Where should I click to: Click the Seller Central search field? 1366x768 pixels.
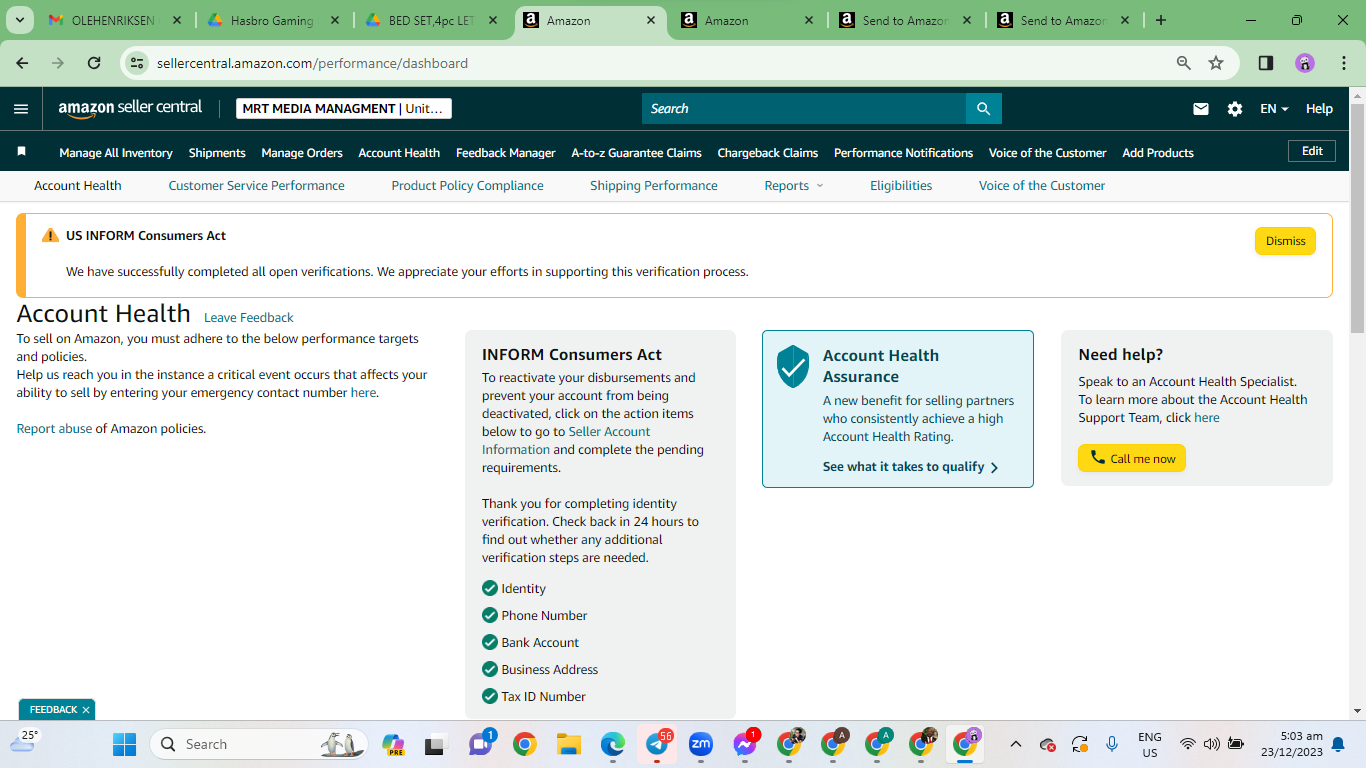[x=804, y=109]
